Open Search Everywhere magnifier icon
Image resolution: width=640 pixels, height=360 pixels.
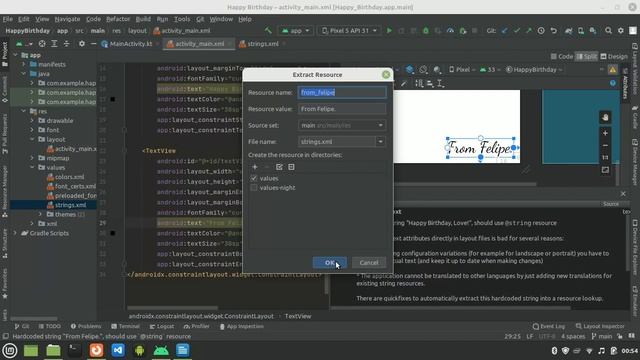tap(608, 31)
